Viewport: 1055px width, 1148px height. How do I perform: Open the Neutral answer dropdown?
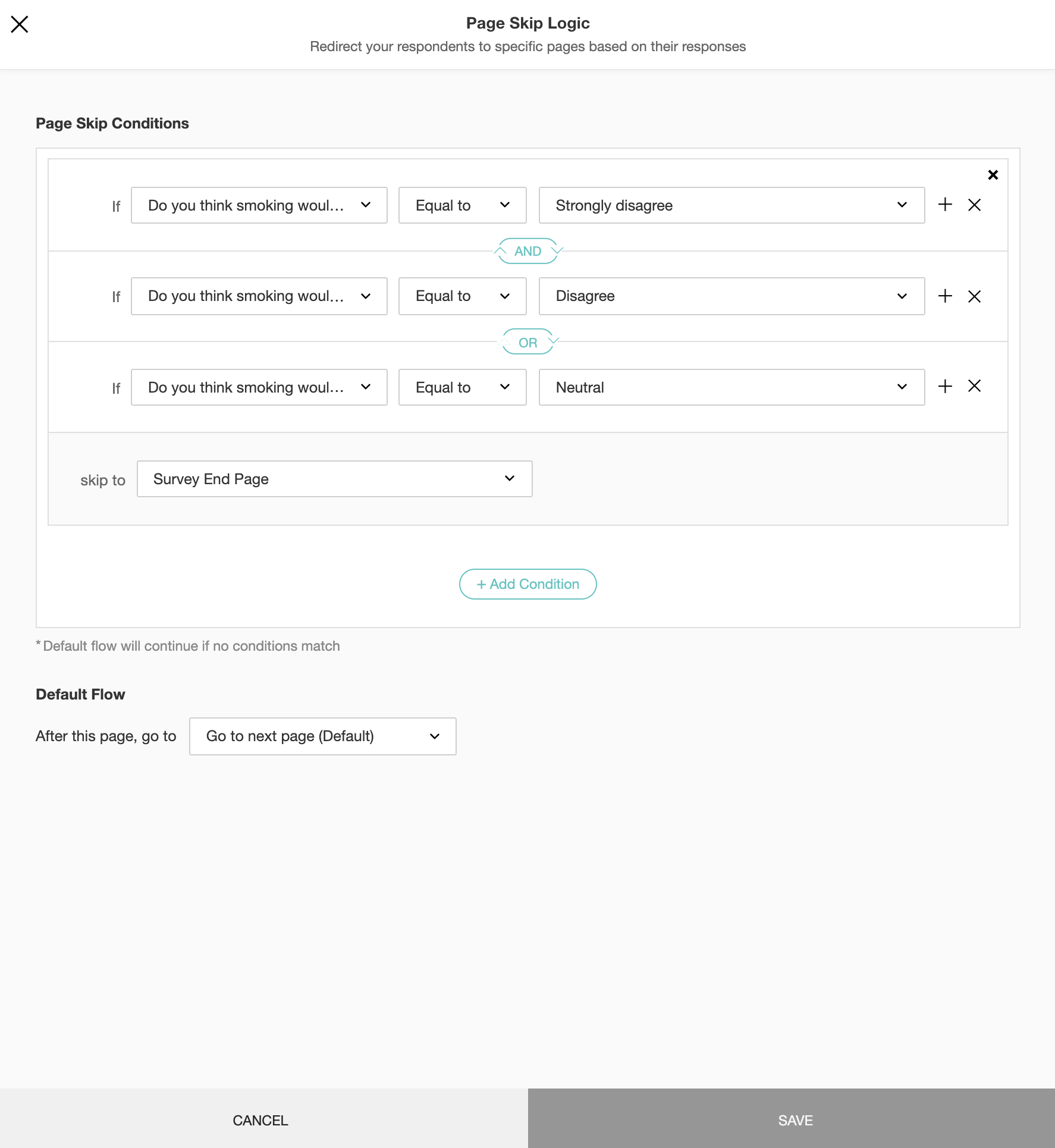(731, 387)
